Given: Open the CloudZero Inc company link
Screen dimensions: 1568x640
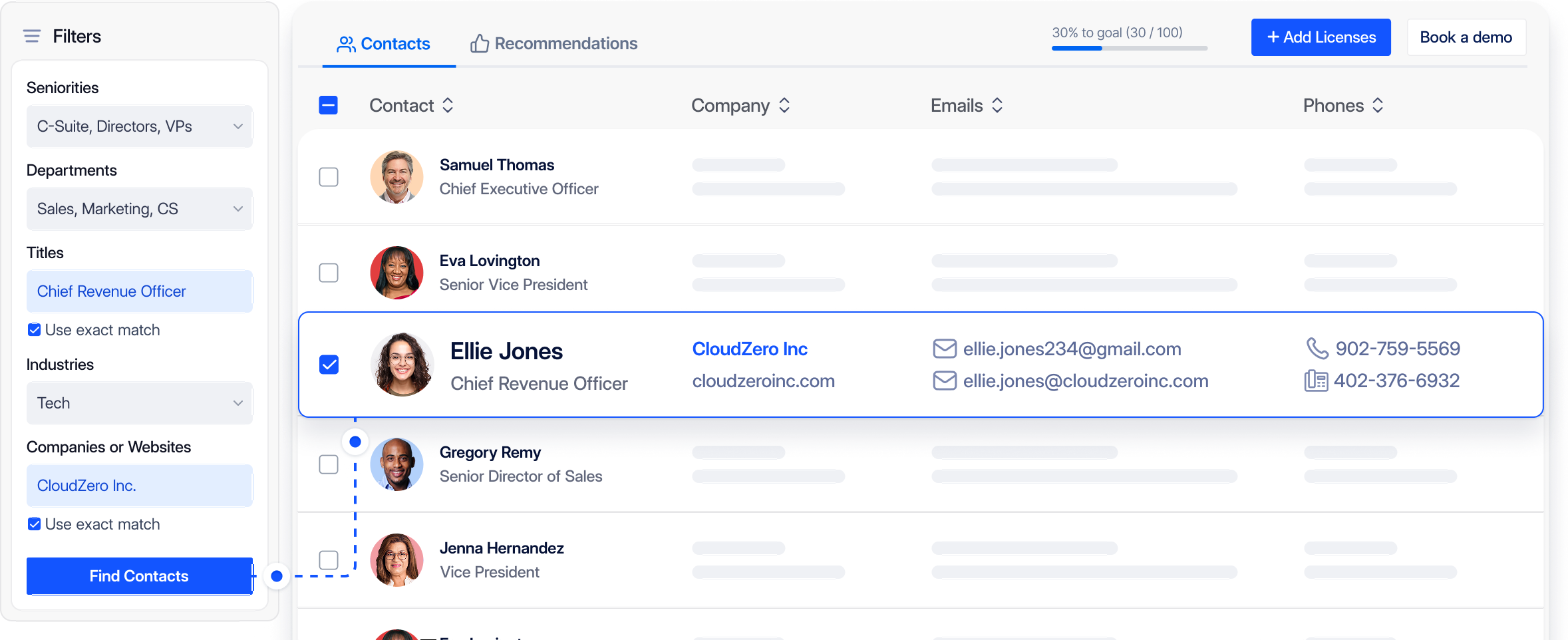Looking at the screenshot, I should 750,349.
